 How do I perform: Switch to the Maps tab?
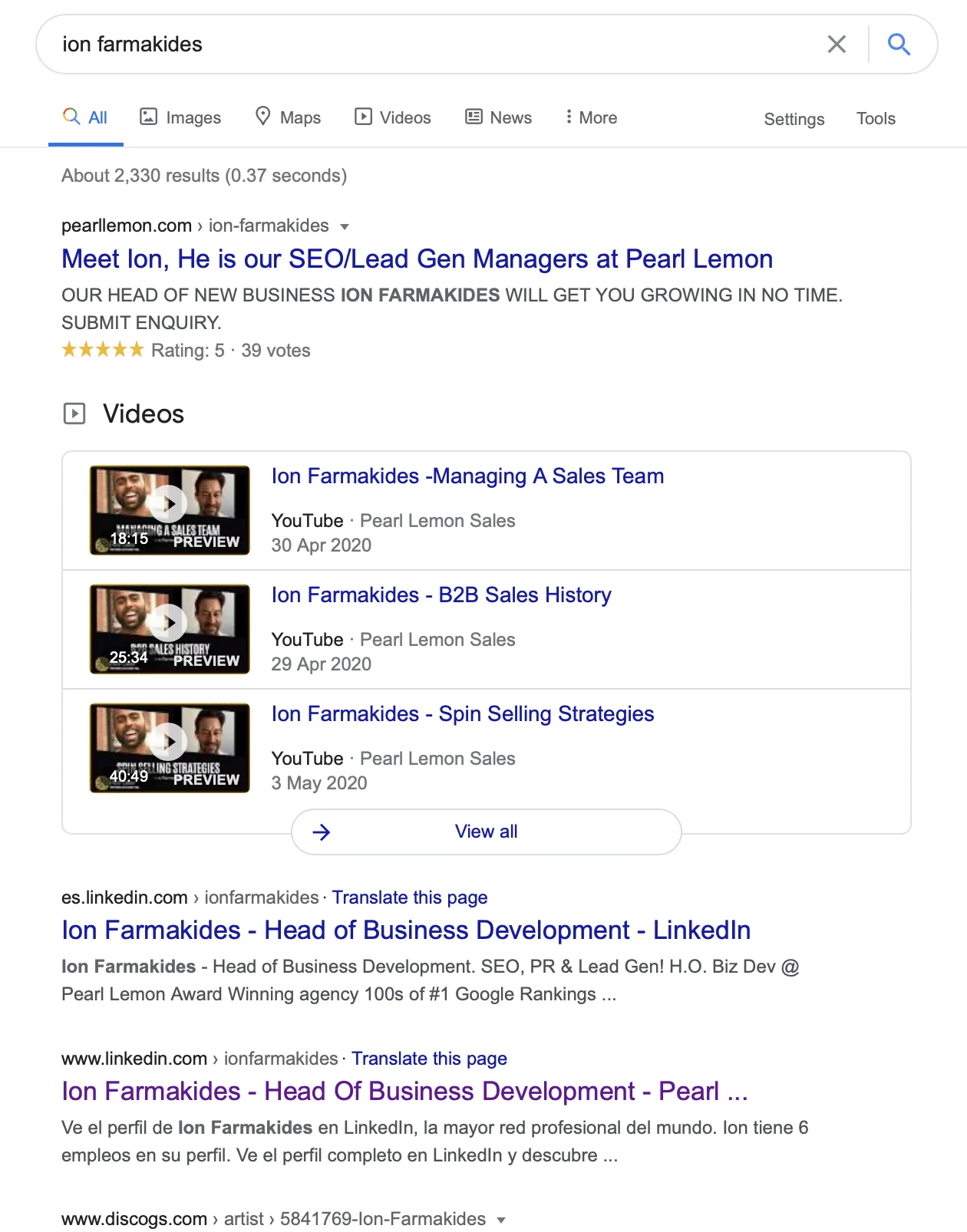(x=288, y=117)
